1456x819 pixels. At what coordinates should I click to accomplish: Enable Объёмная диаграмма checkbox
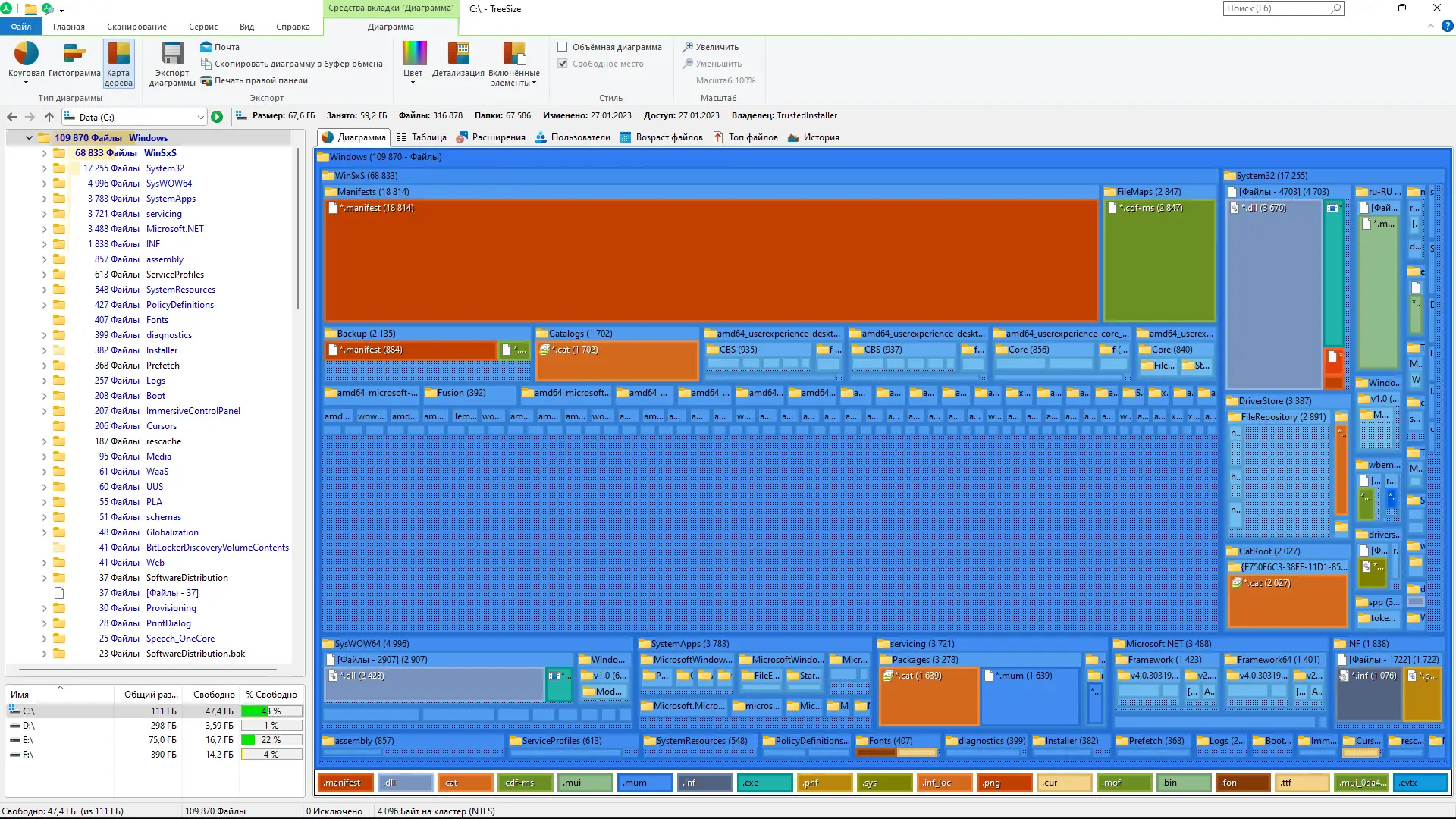point(563,47)
